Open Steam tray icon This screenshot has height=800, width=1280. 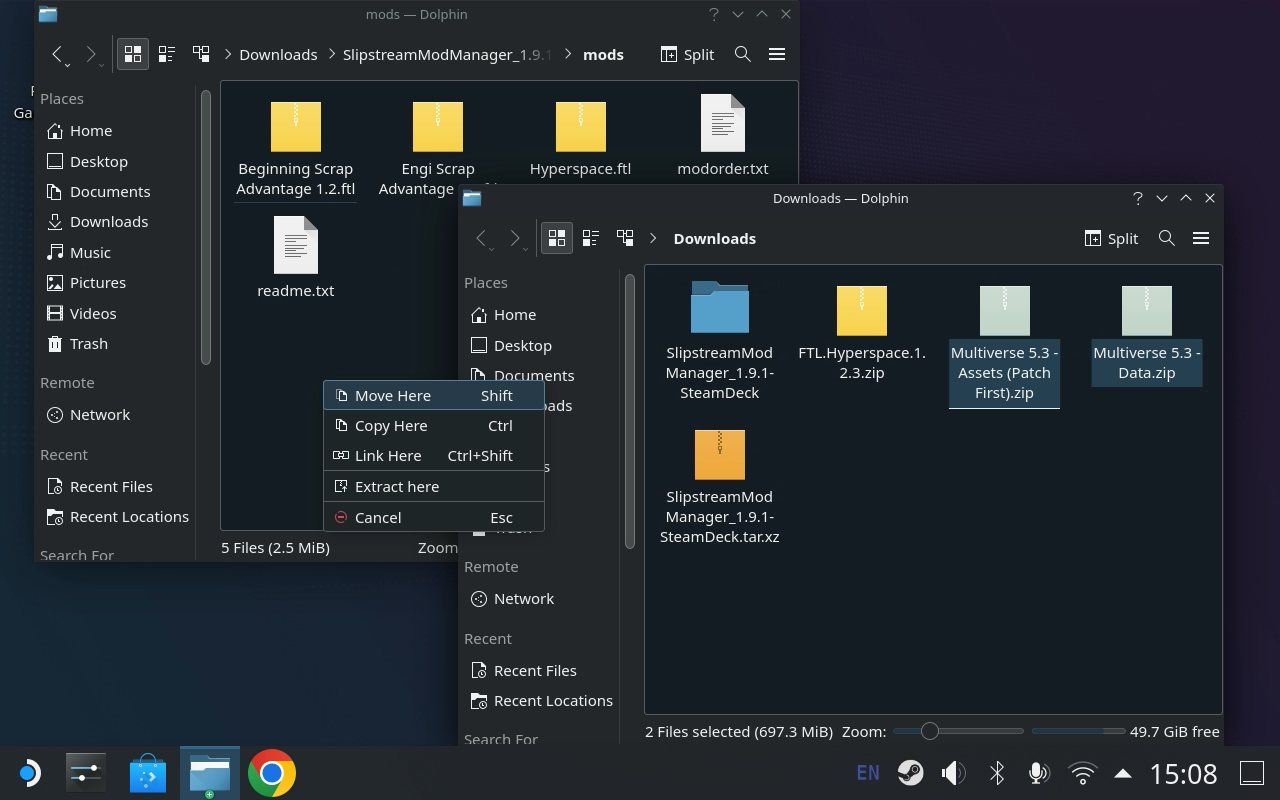(910, 773)
